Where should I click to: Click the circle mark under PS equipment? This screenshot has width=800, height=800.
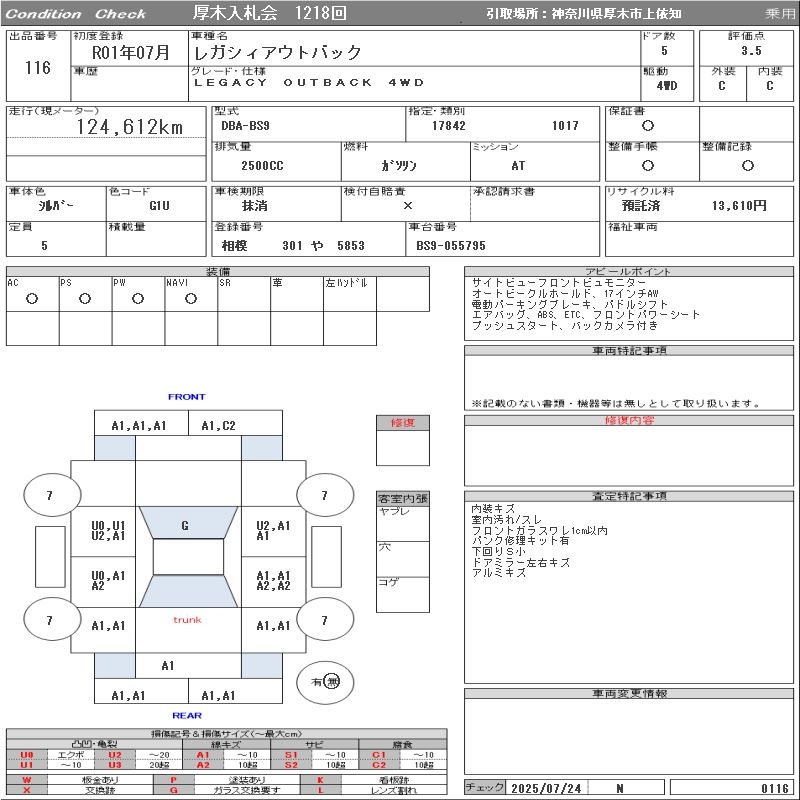pos(85,299)
